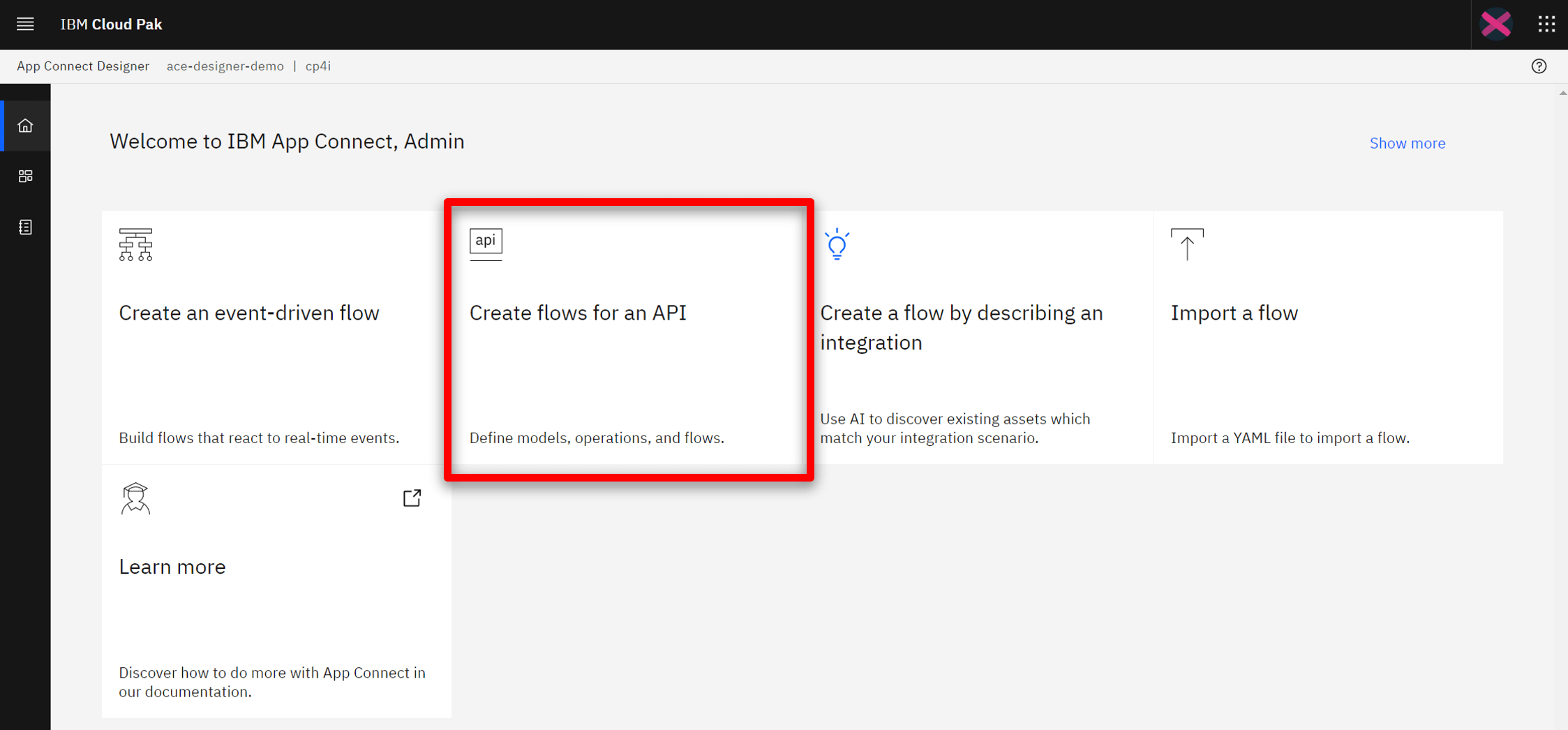Image resolution: width=1568 pixels, height=730 pixels.
Task: Open the app switcher grid icon
Action: pos(1546,24)
